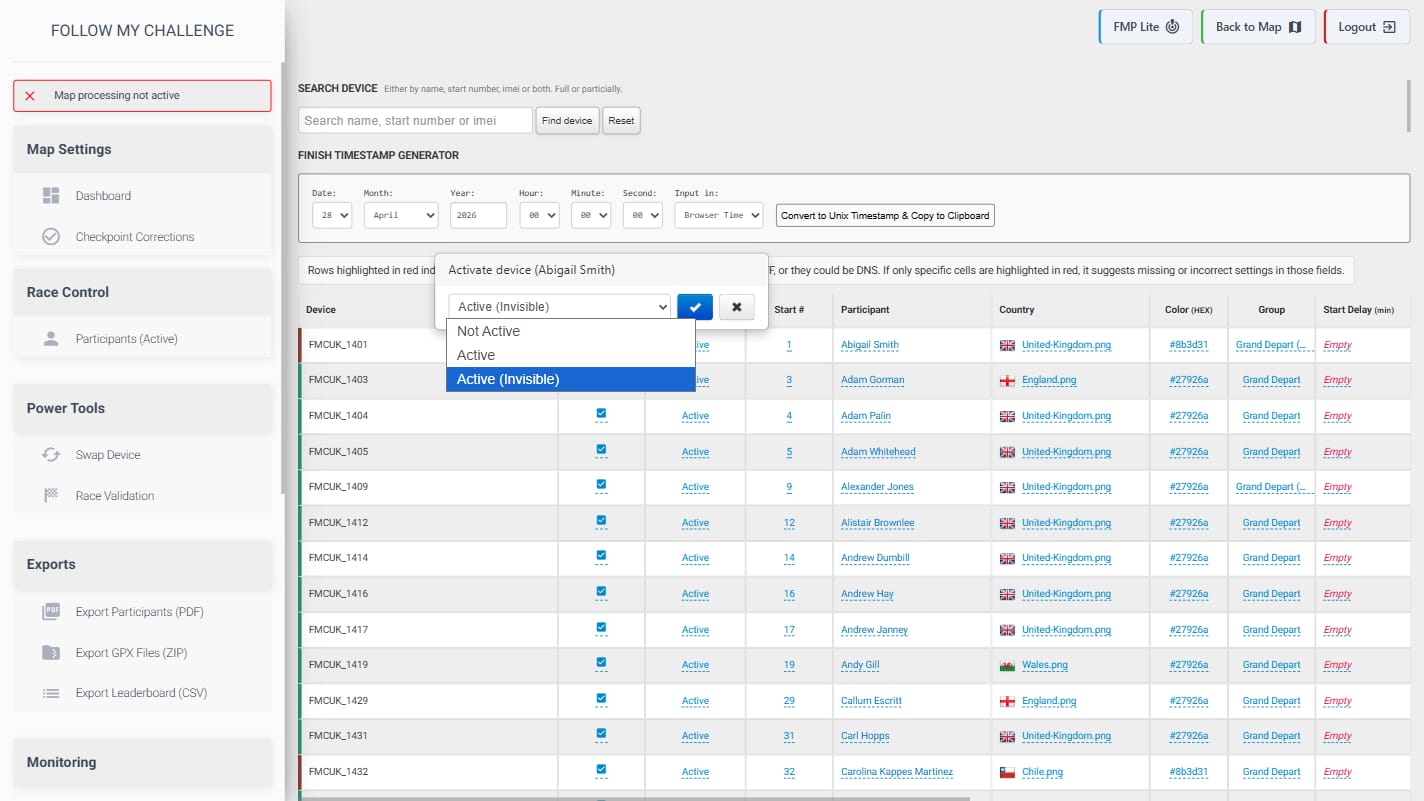The width and height of the screenshot is (1424, 801).
Task: Click the Checkpoint Corrections checkmark icon
Action: pos(51,237)
